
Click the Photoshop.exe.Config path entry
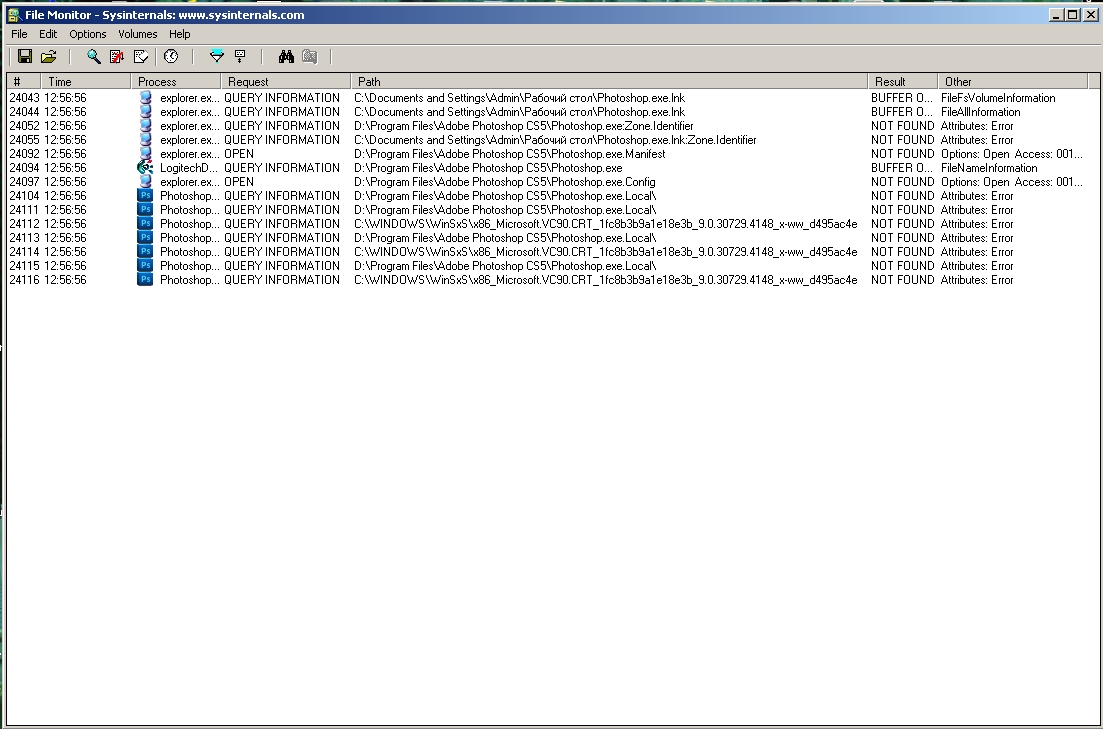pos(504,182)
